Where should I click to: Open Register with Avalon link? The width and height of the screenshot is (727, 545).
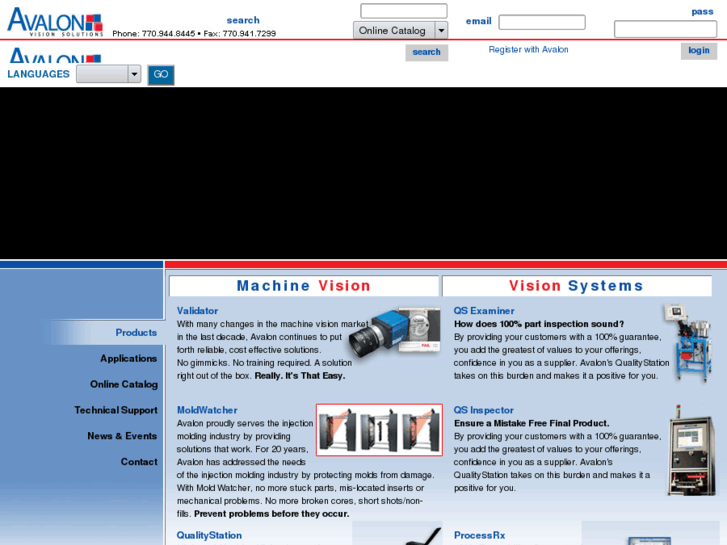pyautogui.click(x=528, y=50)
